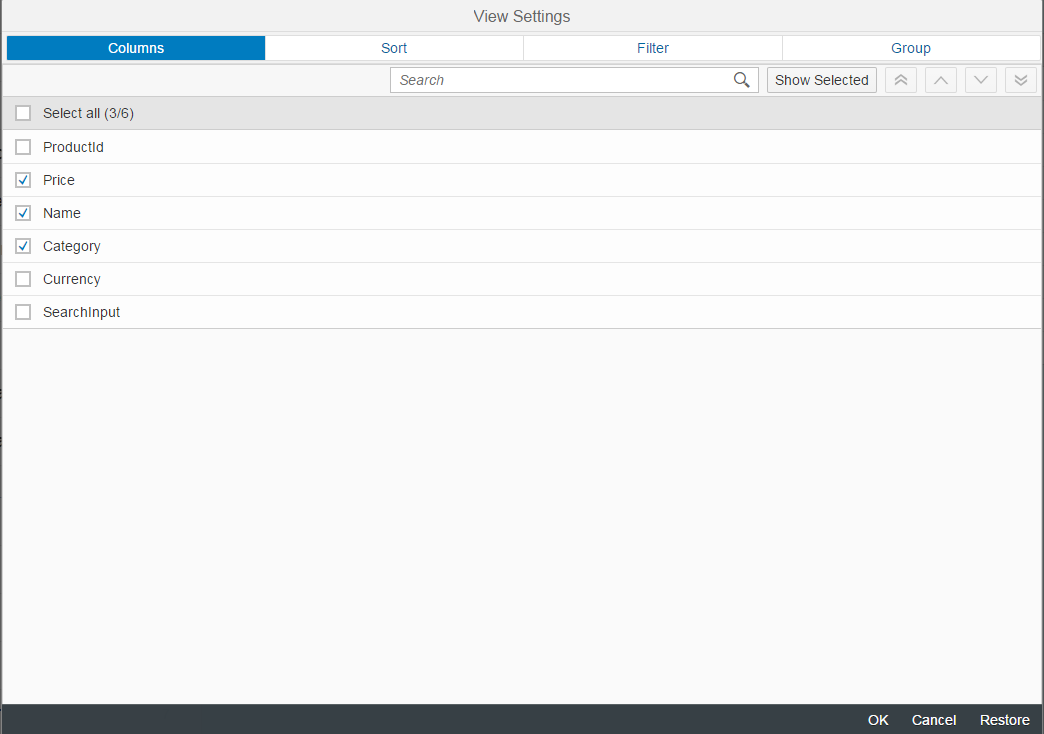Move selected column down one position
This screenshot has width=1044, height=734.
(x=981, y=80)
